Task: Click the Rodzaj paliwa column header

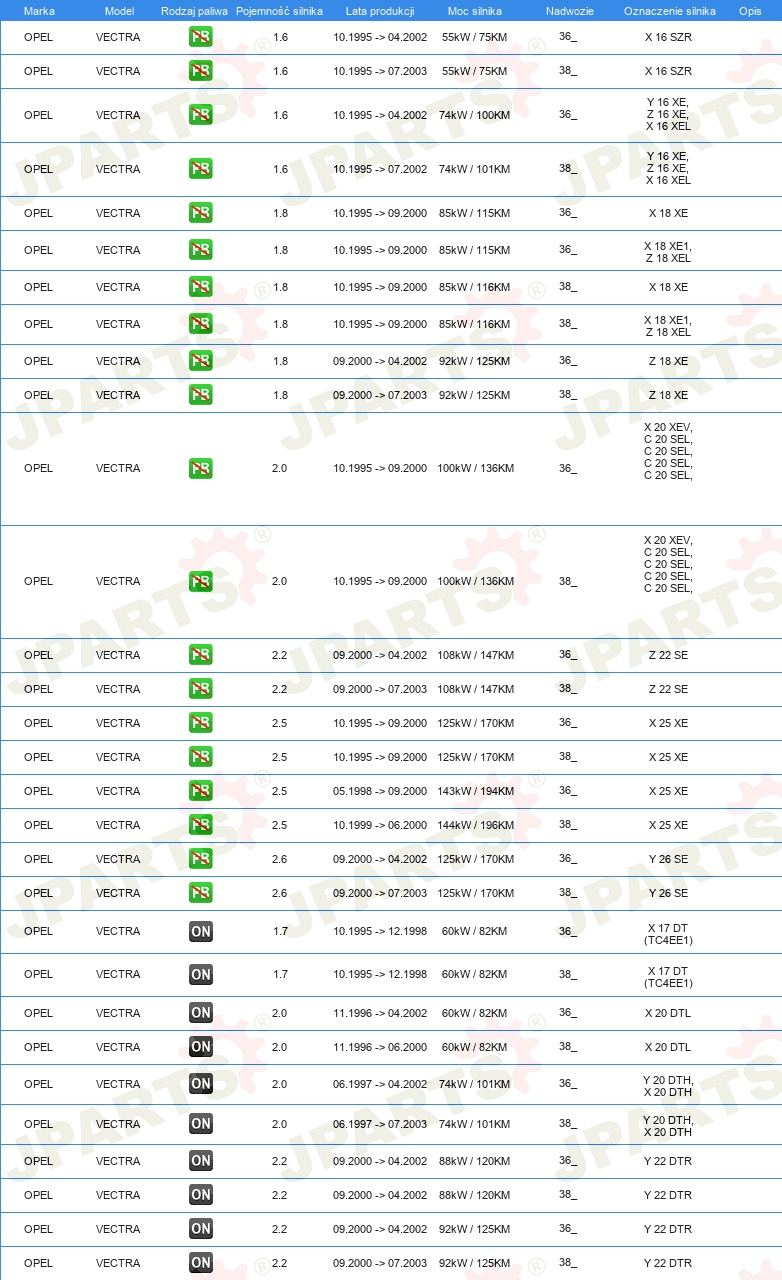Action: [x=194, y=11]
